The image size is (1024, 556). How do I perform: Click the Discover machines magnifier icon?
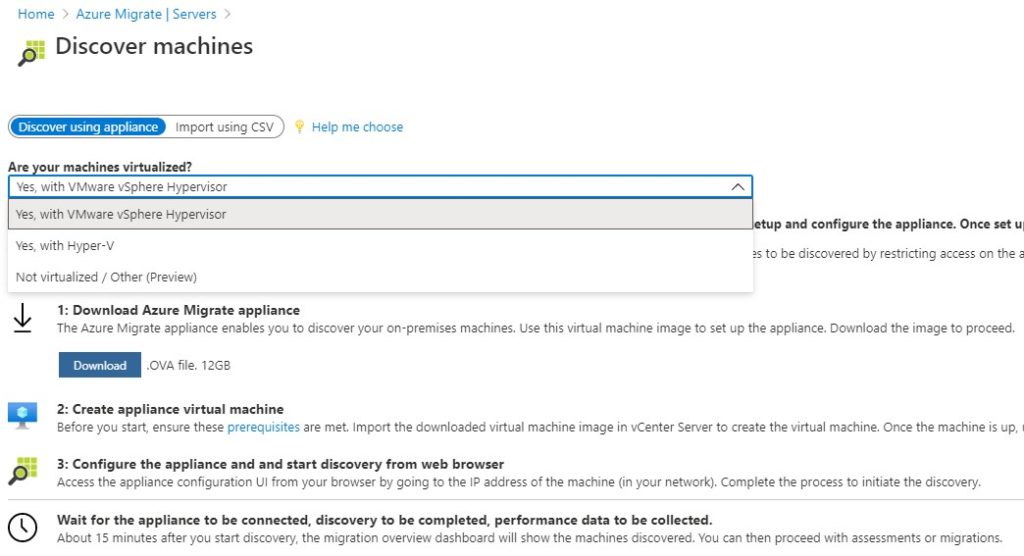(31, 53)
